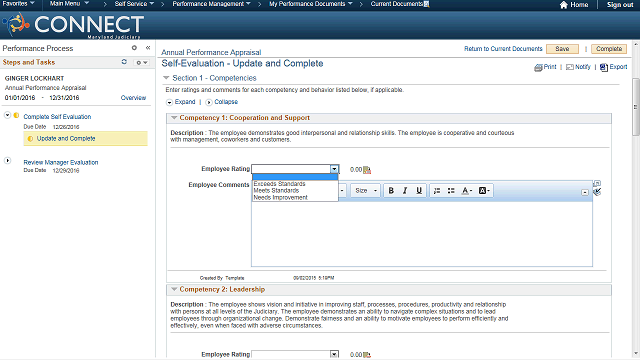
Task: Open the Overview link
Action: coord(133,98)
